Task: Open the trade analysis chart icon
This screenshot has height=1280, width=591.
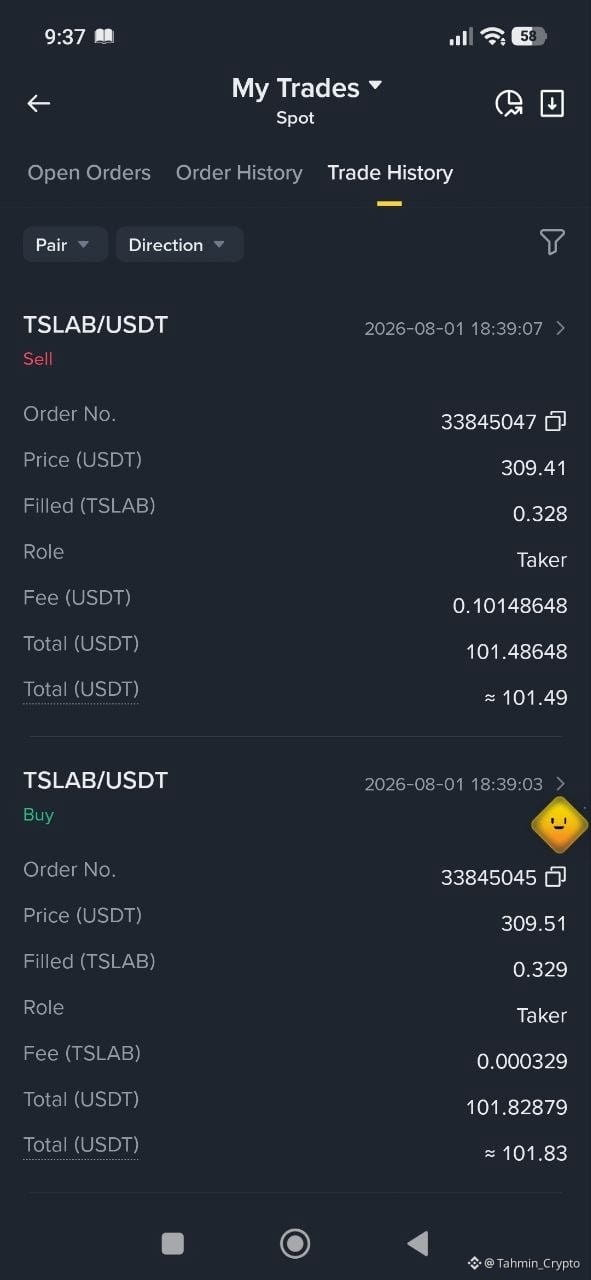Action: [509, 103]
